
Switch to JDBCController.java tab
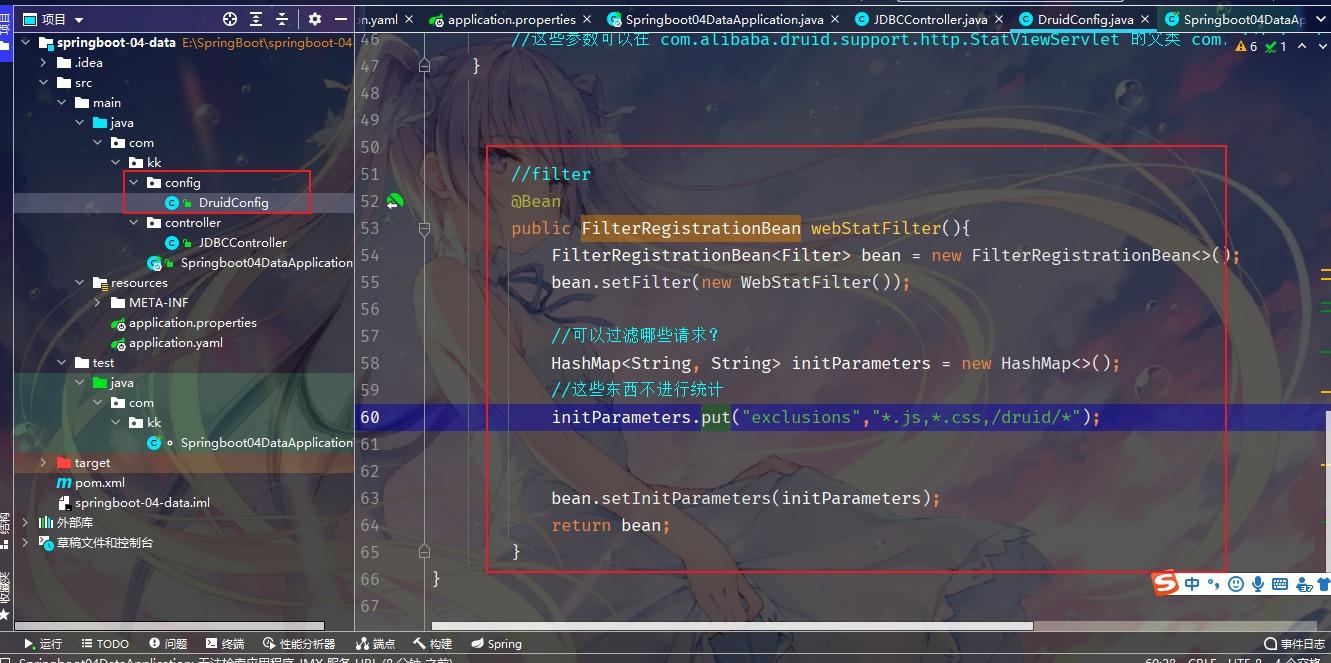920,19
